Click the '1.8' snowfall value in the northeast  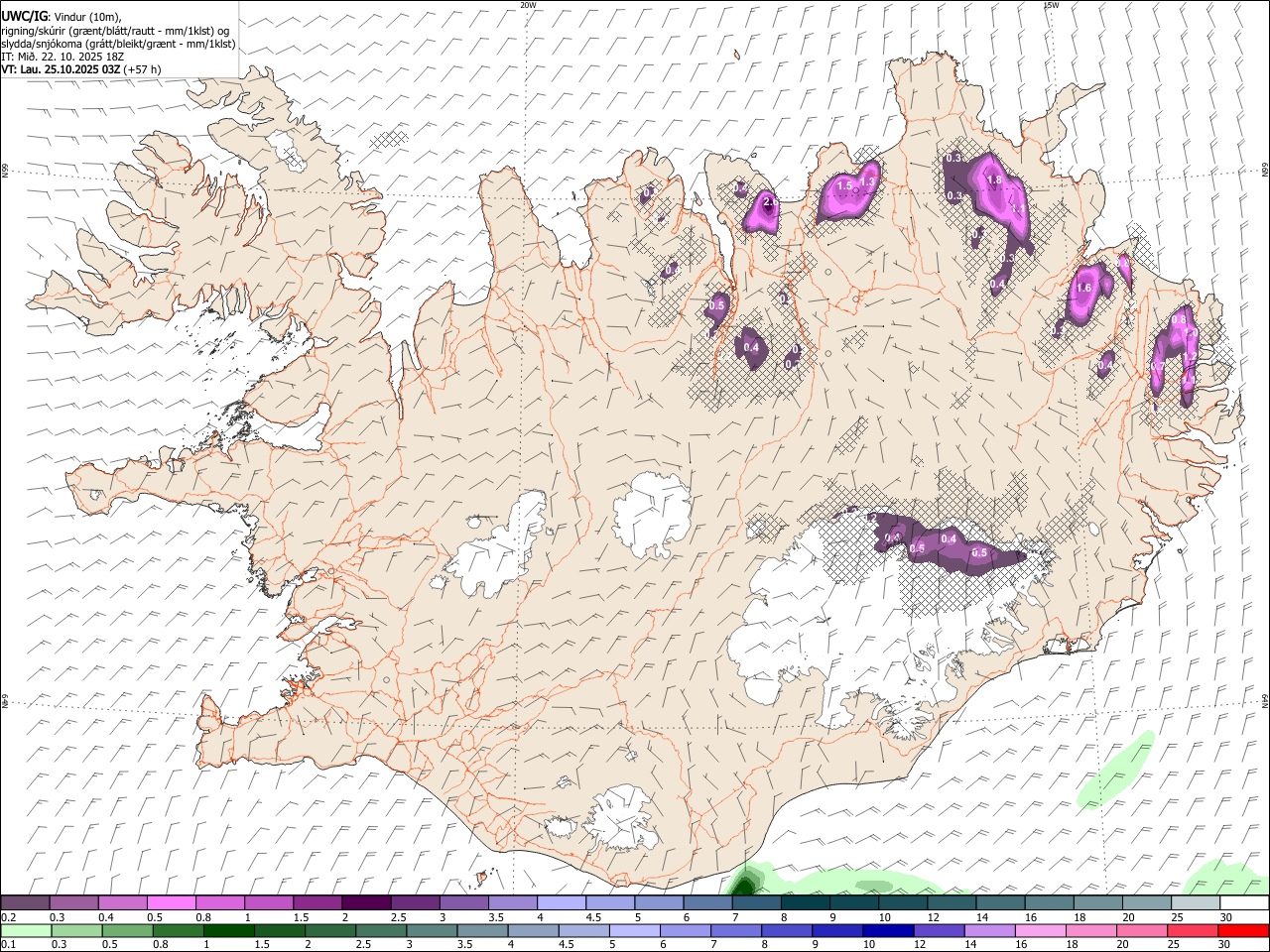point(994,179)
